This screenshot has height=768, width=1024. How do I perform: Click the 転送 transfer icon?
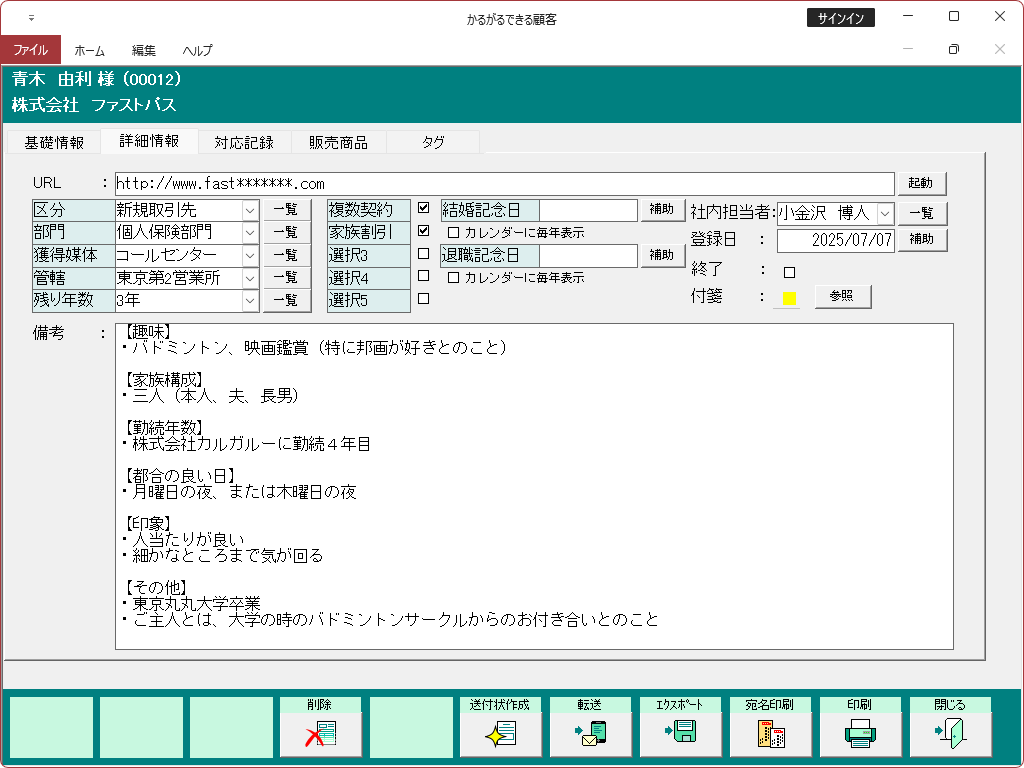pos(590,734)
